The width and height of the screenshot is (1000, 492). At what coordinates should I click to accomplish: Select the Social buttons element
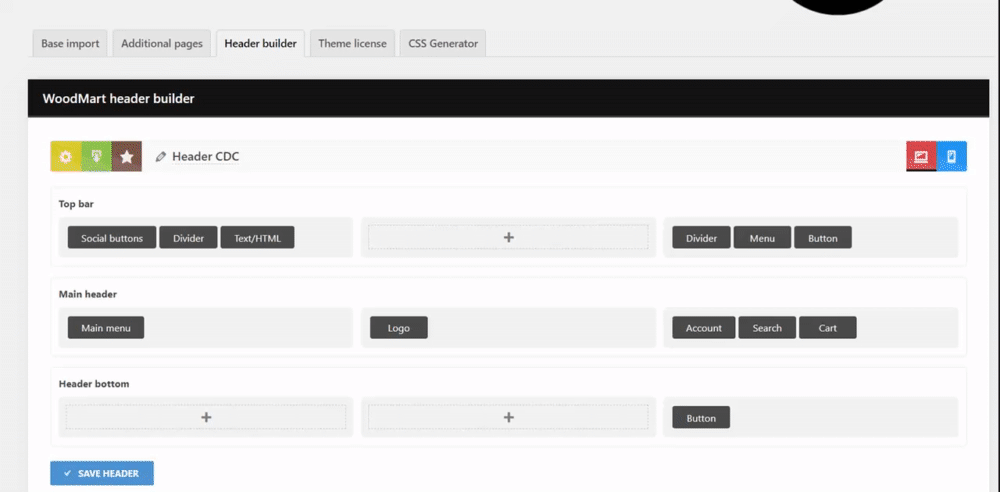(x=112, y=237)
